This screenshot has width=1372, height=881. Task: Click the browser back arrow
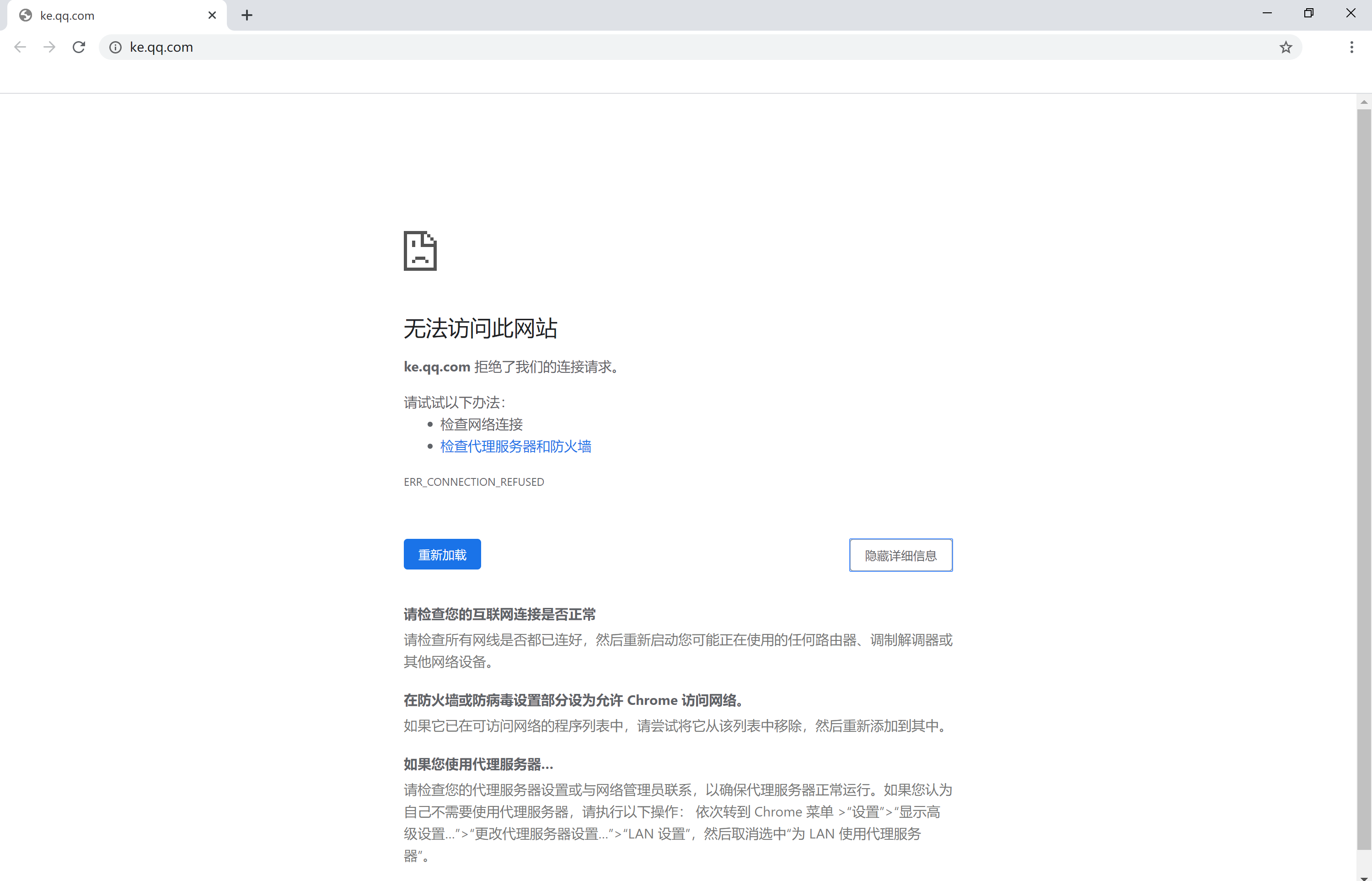click(x=20, y=47)
